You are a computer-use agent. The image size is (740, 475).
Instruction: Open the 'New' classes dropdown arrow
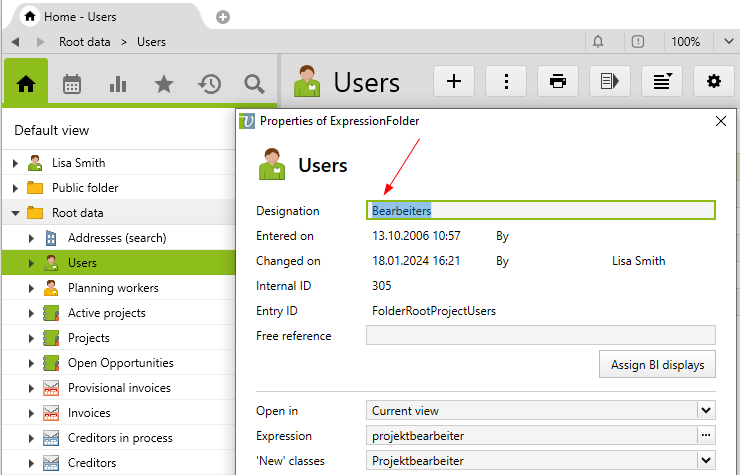coord(706,460)
